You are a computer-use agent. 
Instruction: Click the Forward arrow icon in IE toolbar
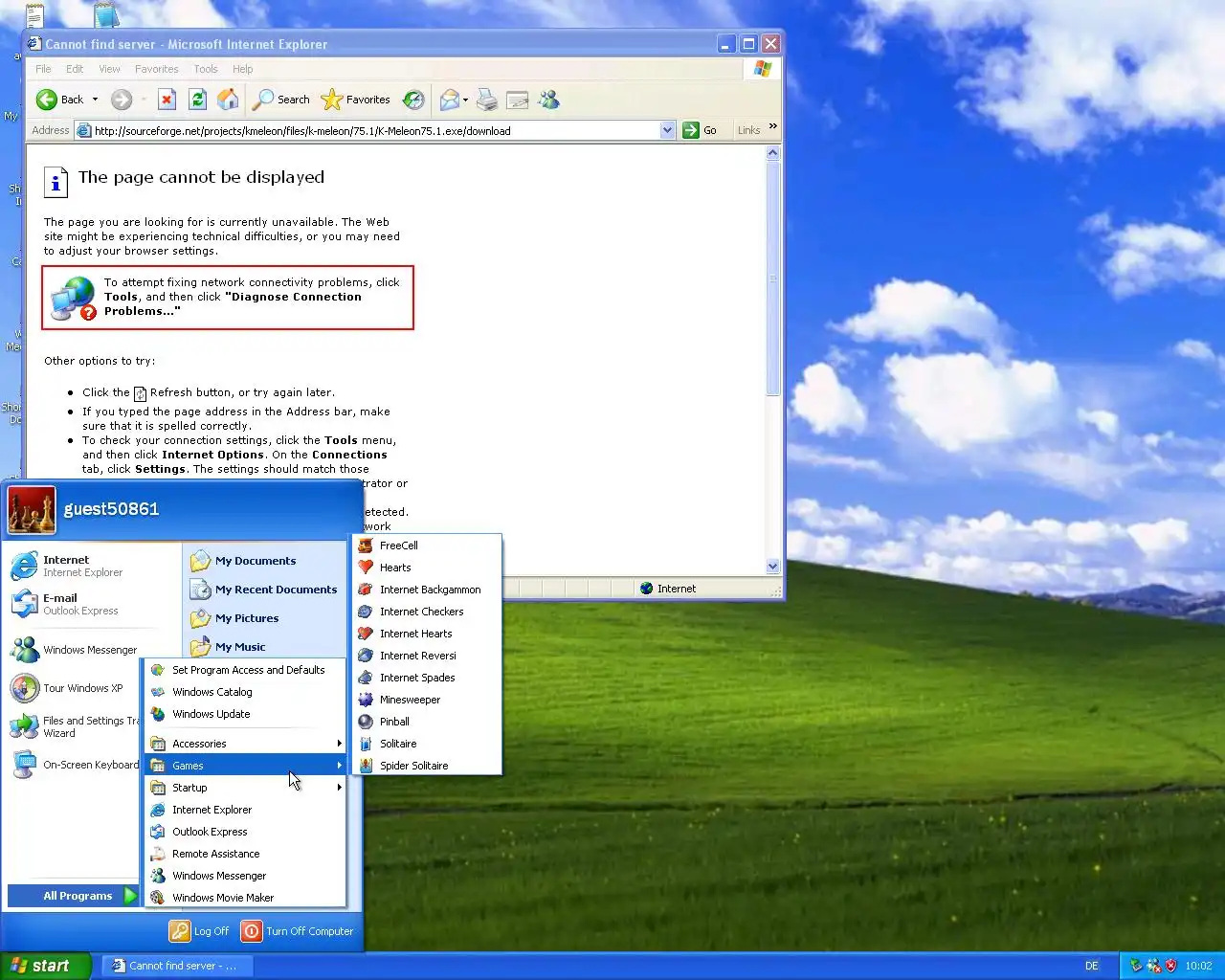pyautogui.click(x=122, y=100)
